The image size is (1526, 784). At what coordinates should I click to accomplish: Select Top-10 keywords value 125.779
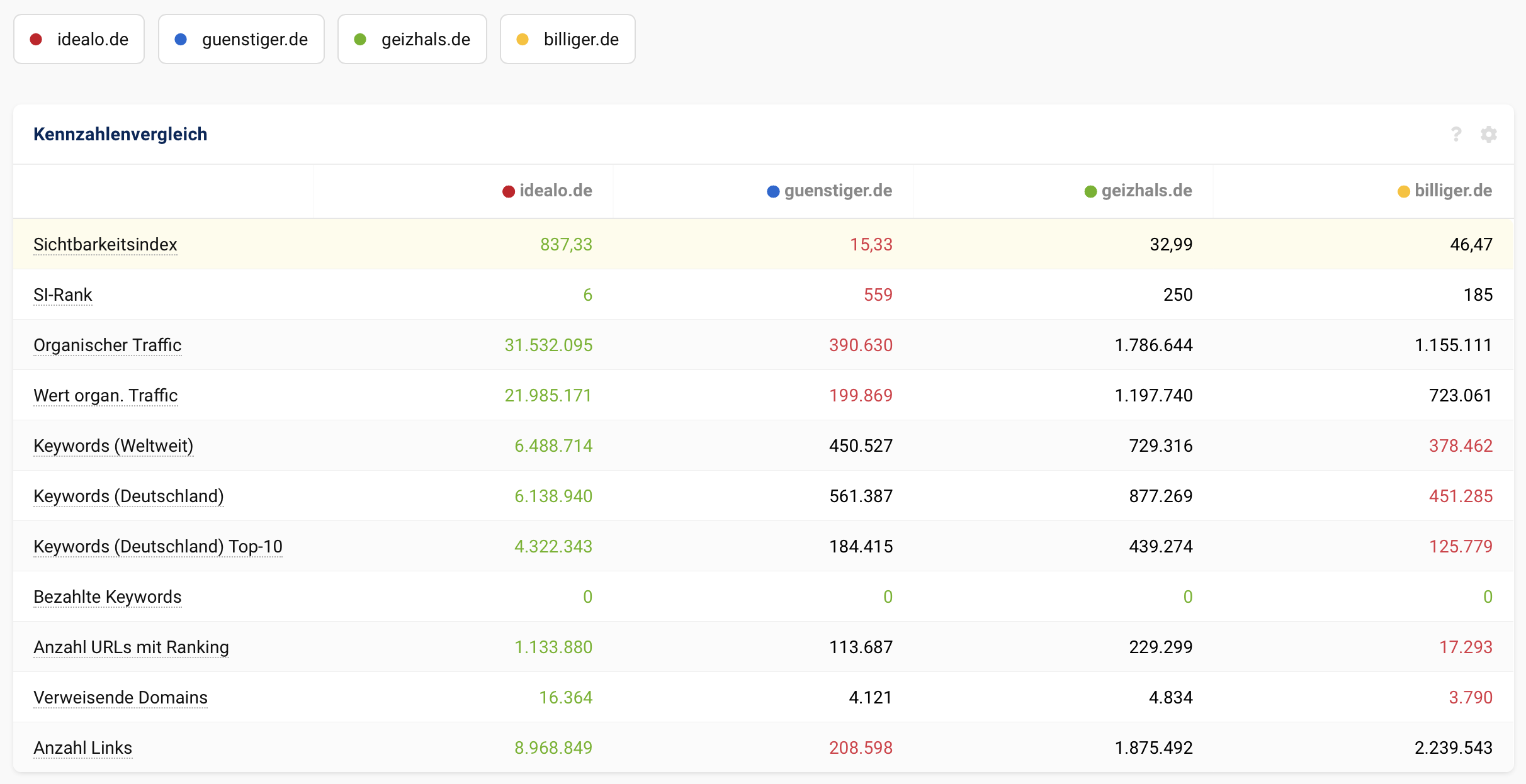click(x=1461, y=546)
